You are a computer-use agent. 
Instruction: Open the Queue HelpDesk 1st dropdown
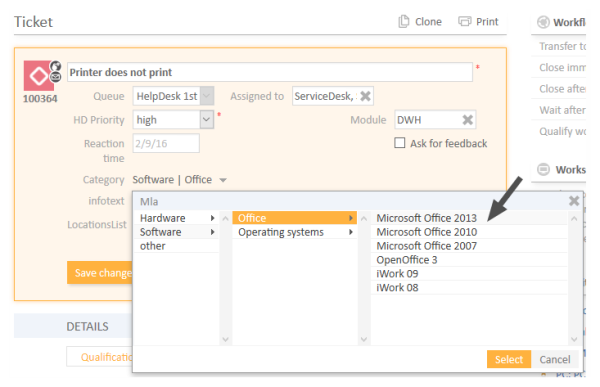207,96
